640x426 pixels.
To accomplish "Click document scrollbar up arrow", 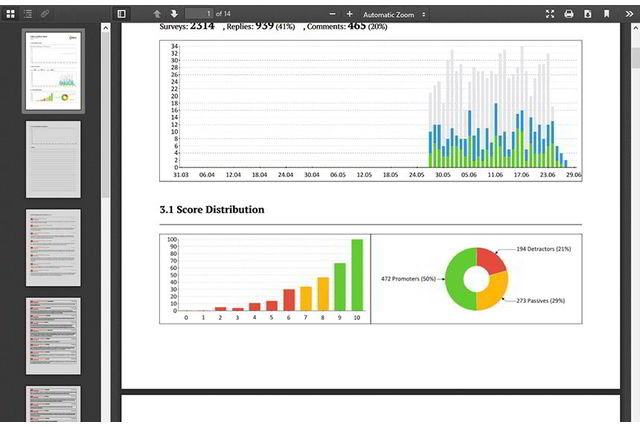I will click(x=636, y=28).
